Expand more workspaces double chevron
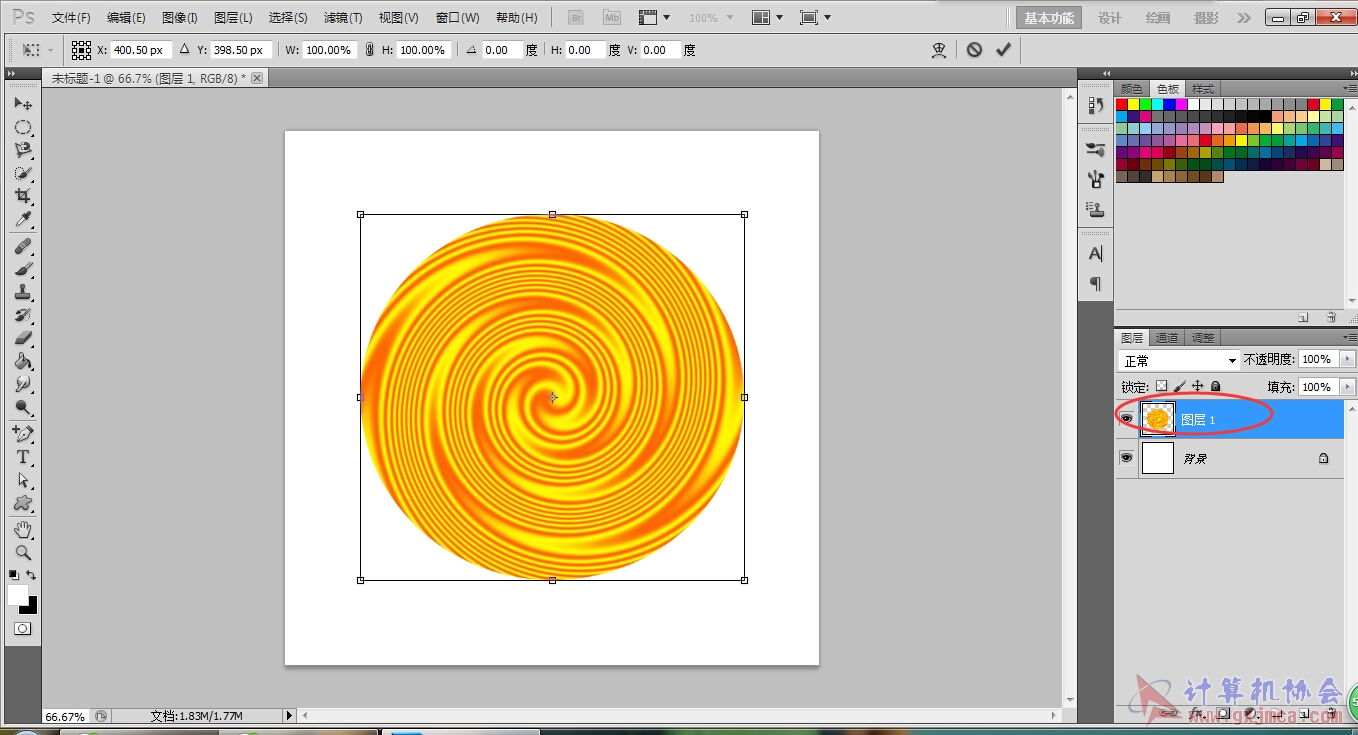 tap(1243, 18)
